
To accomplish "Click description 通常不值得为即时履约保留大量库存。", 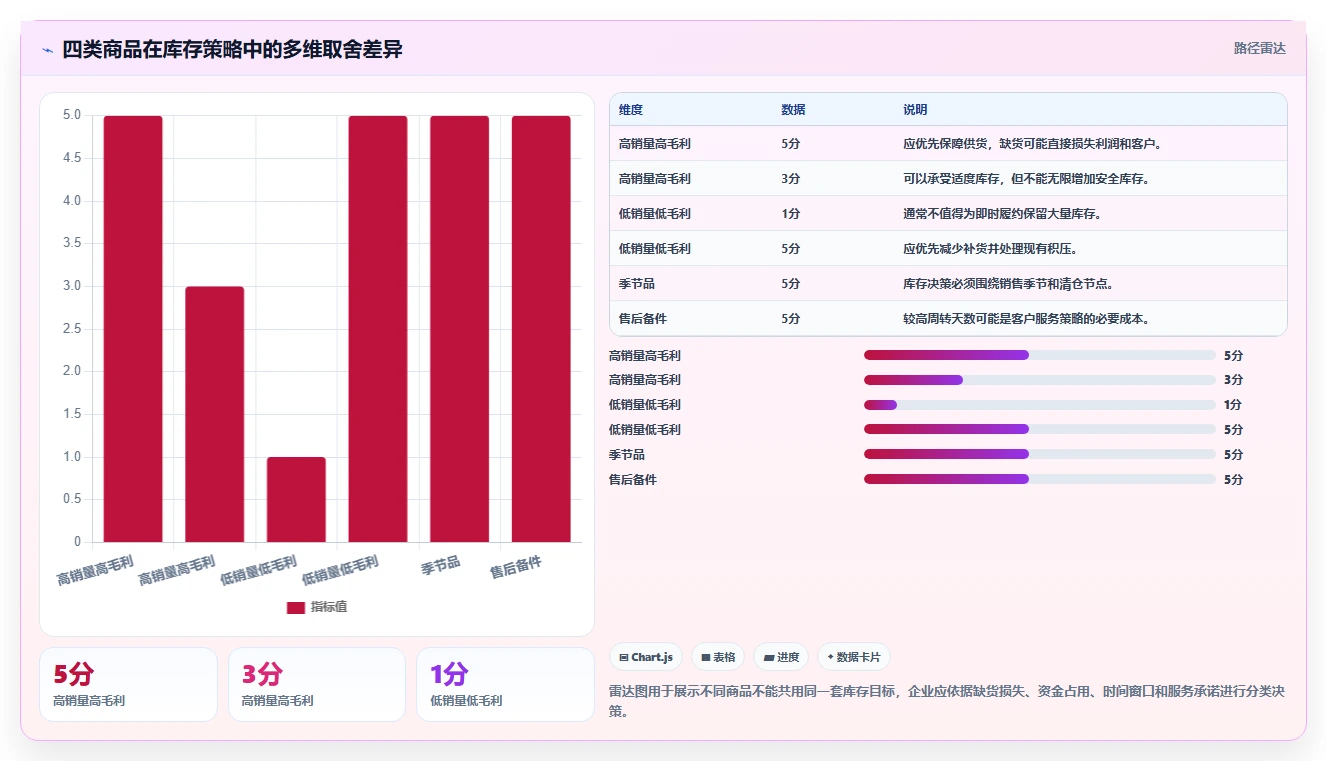I will (x=1002, y=214).
